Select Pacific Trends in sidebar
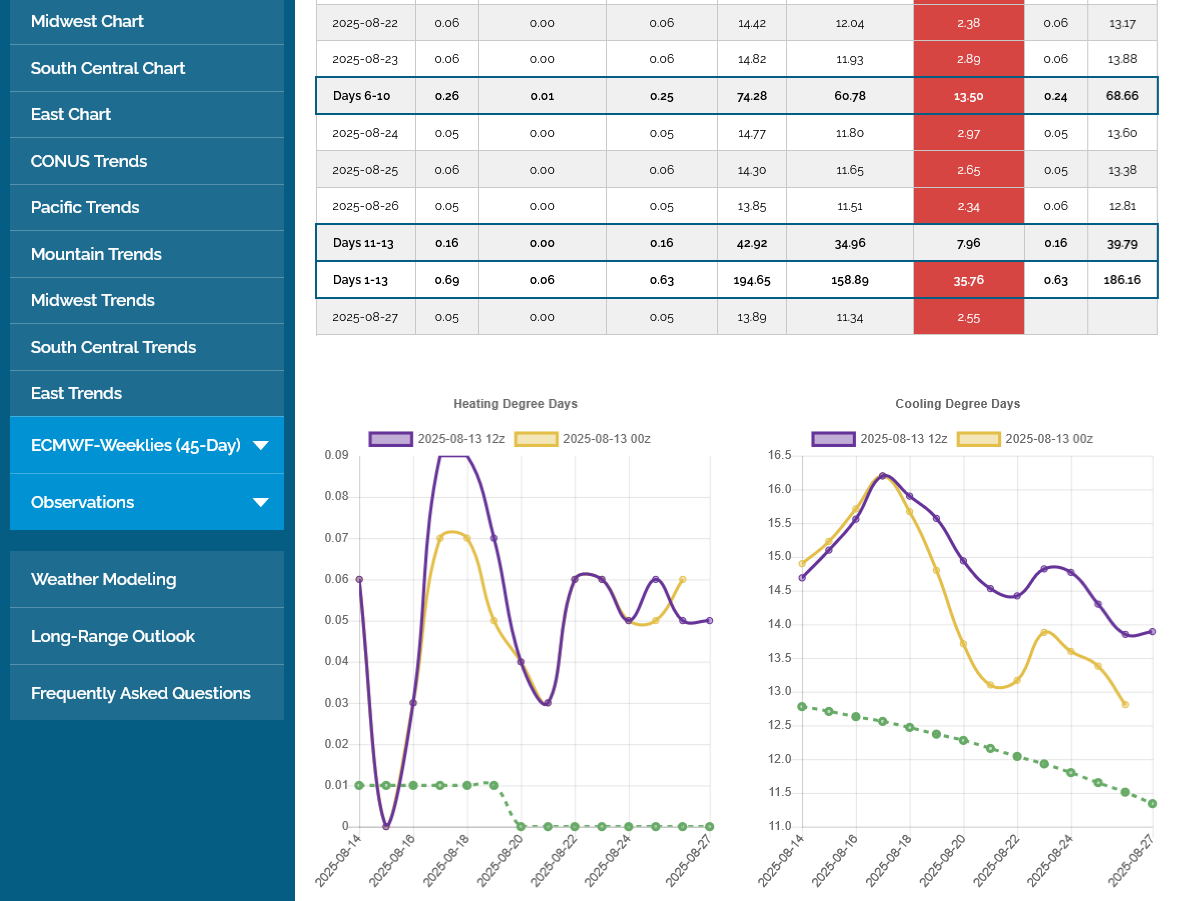 [x=85, y=207]
